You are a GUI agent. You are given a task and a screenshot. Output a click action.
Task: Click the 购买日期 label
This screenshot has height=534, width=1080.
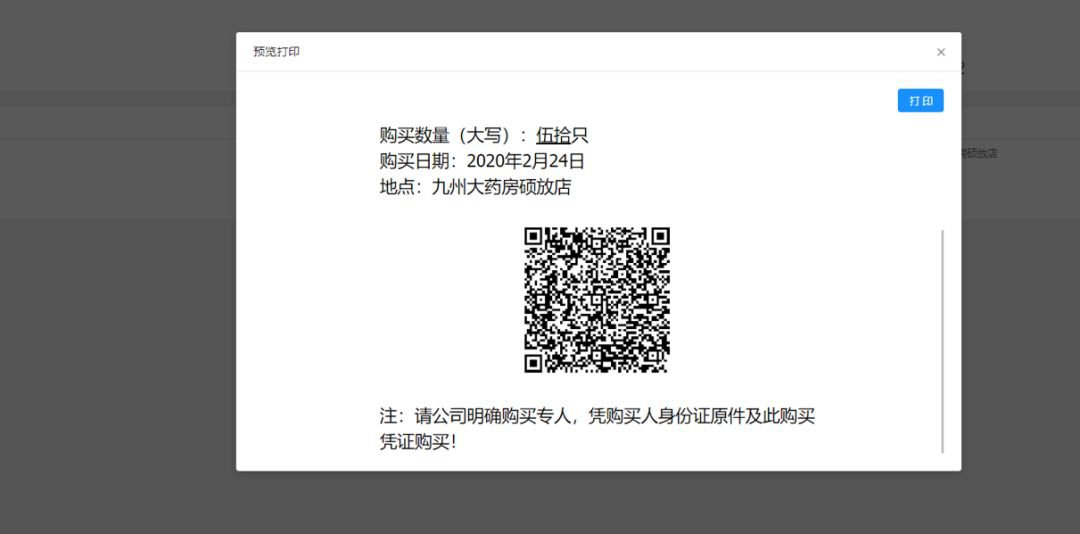(418, 161)
